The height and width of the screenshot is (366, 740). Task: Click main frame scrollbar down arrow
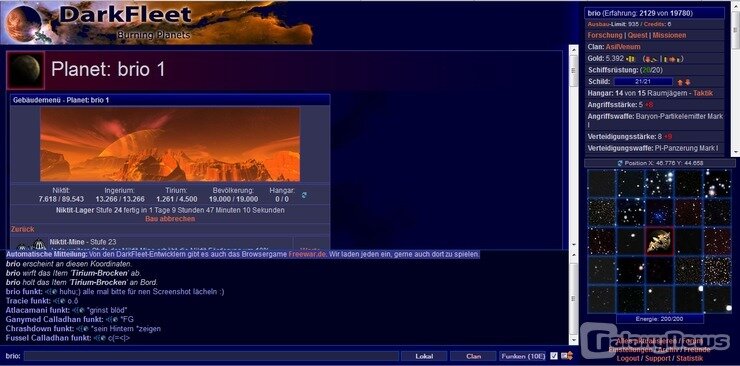(x=573, y=244)
